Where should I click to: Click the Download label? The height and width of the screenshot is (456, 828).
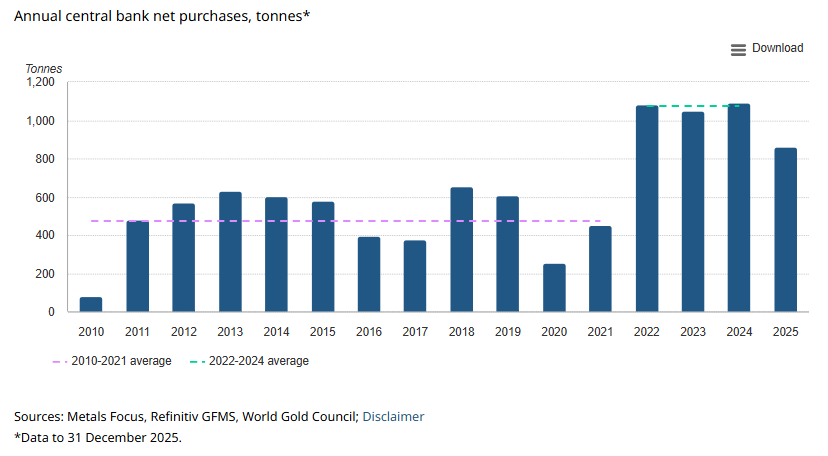(x=777, y=48)
